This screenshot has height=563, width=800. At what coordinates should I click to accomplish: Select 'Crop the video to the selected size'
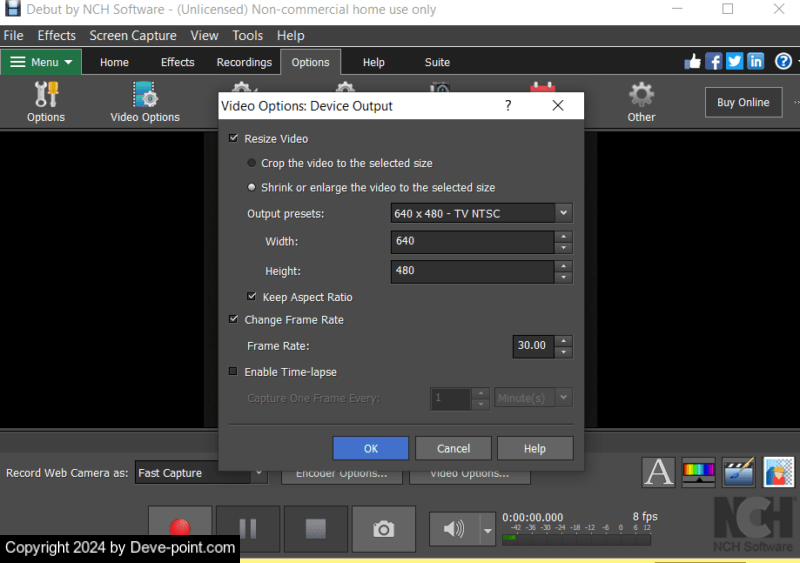coord(252,163)
